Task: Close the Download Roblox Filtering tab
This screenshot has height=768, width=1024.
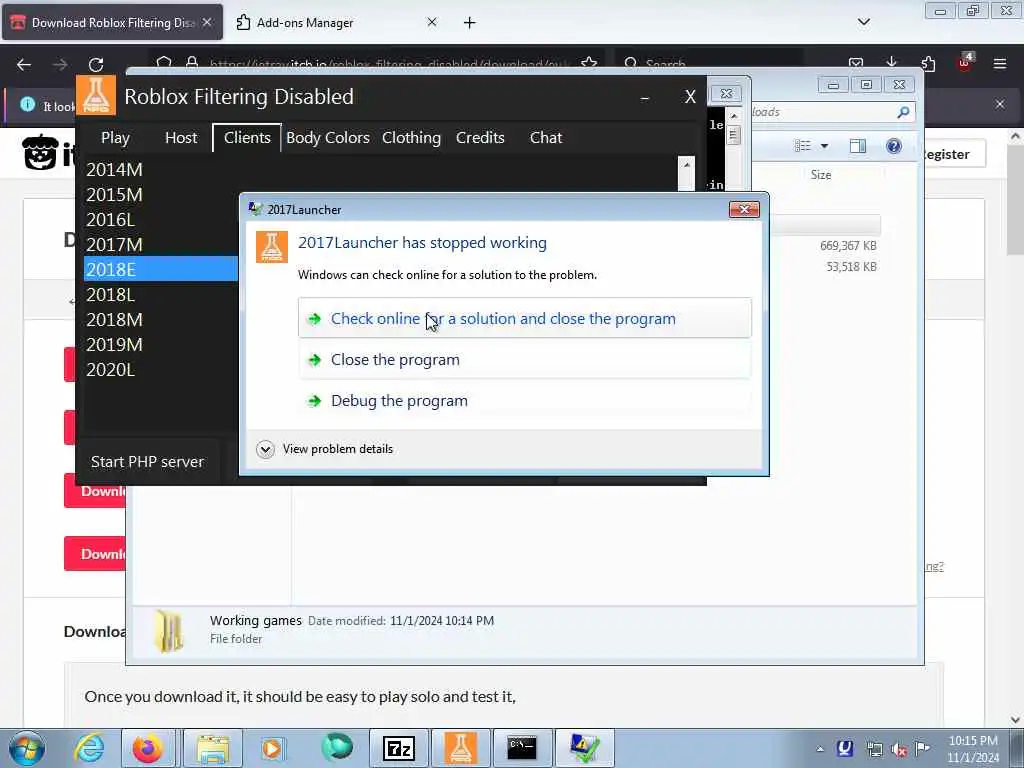Action: (x=207, y=22)
